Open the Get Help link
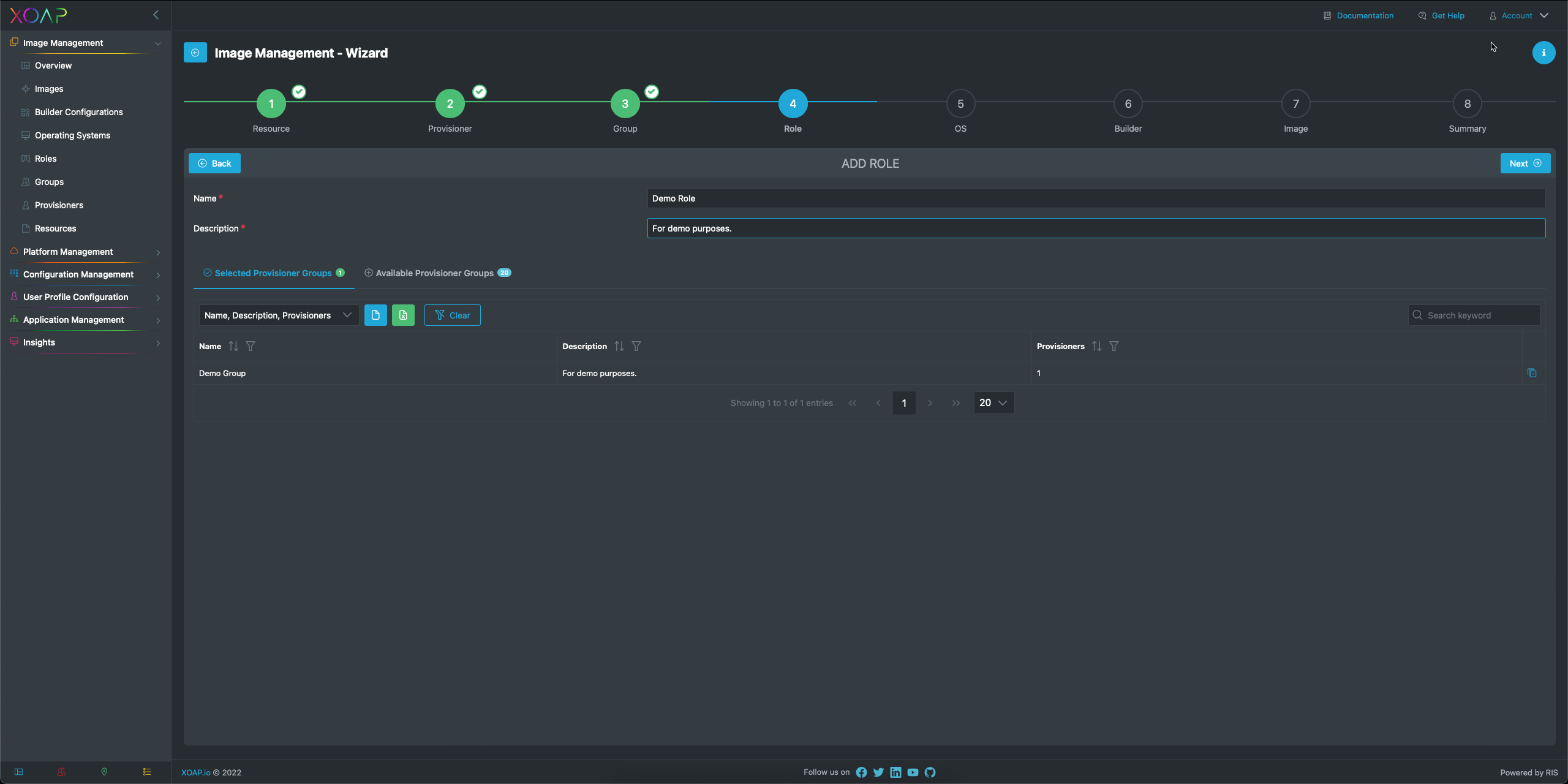Viewport: 1568px width, 784px height. 1441,15
